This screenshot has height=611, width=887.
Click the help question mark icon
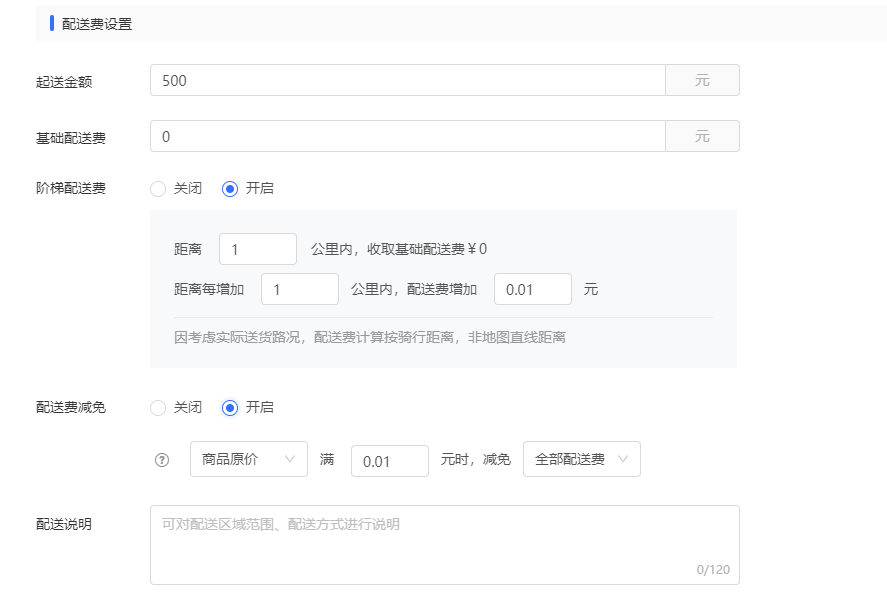[162, 460]
